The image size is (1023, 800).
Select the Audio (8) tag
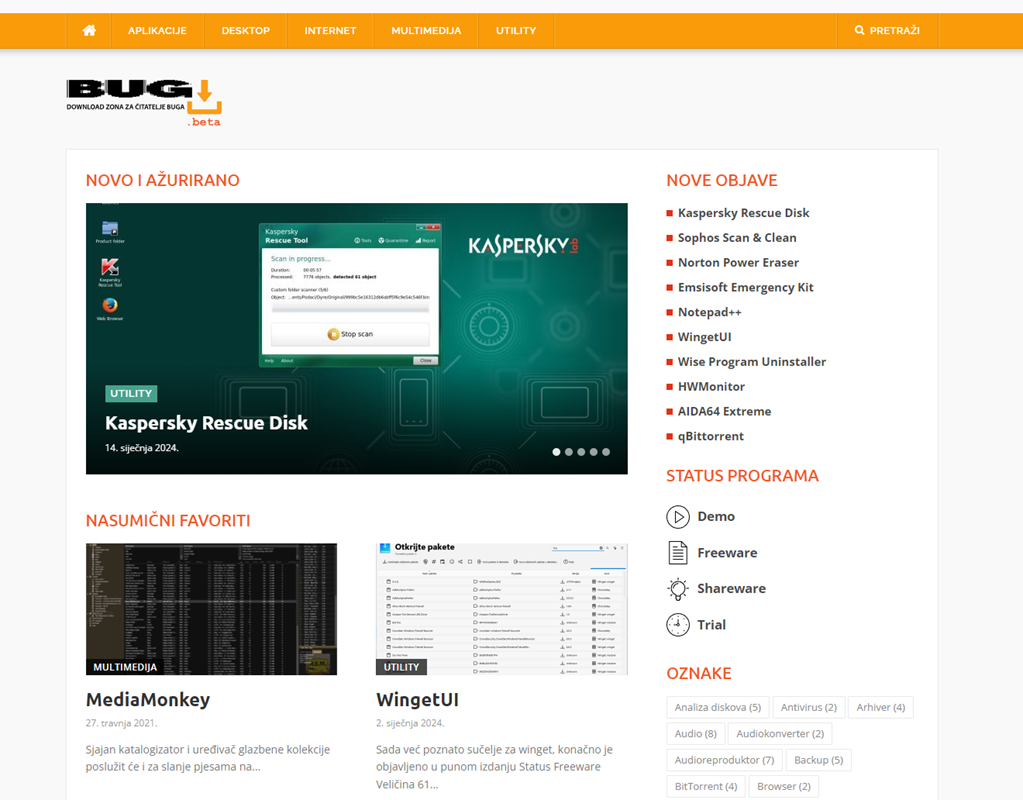tap(695, 733)
